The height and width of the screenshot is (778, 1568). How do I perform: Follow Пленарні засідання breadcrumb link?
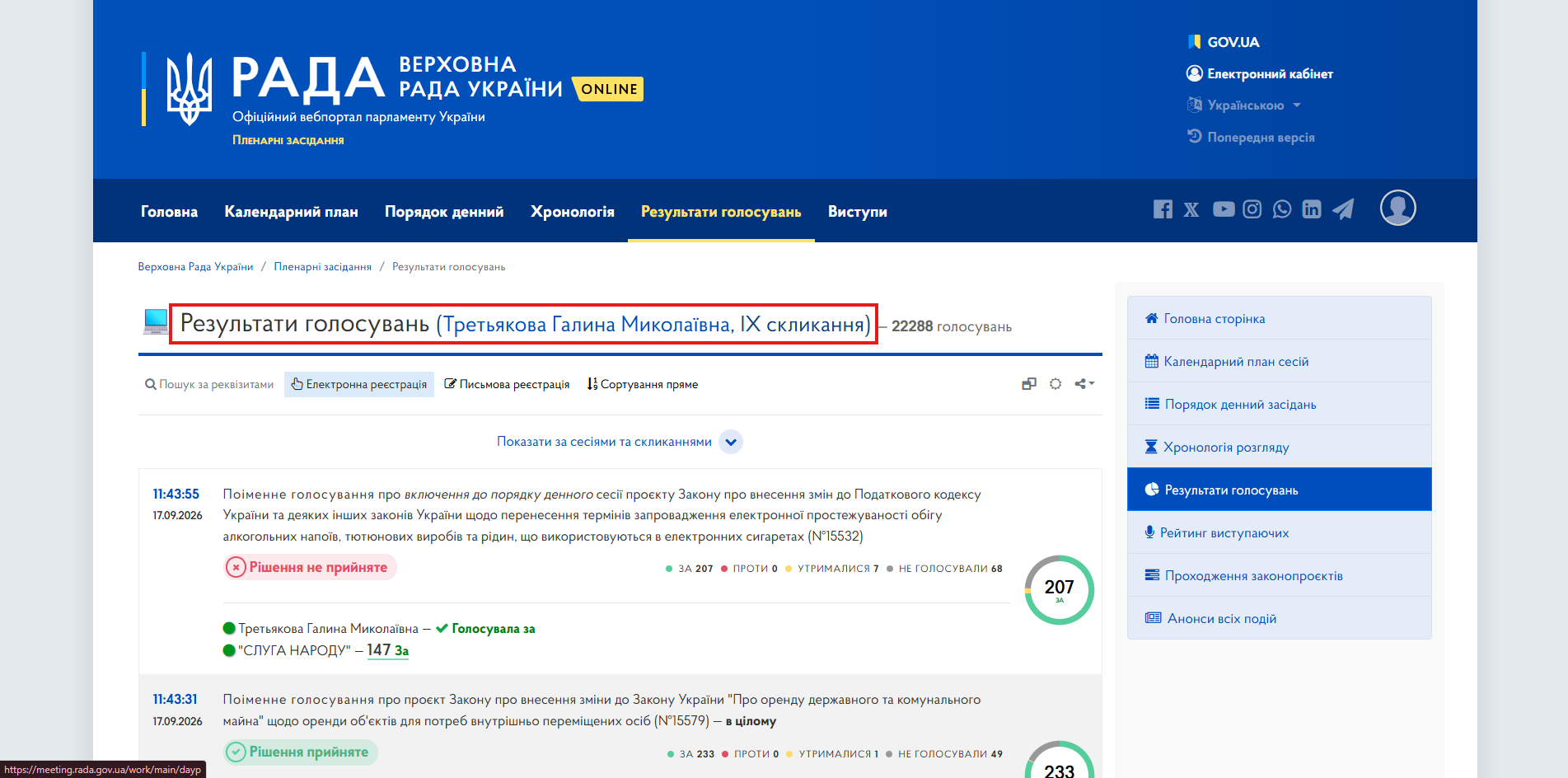click(322, 267)
